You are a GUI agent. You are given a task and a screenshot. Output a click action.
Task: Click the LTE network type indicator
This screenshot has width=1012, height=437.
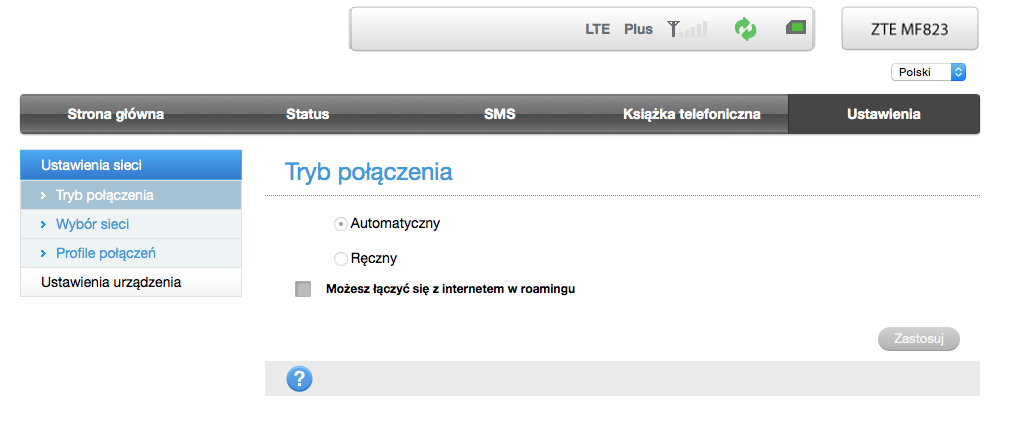click(598, 29)
